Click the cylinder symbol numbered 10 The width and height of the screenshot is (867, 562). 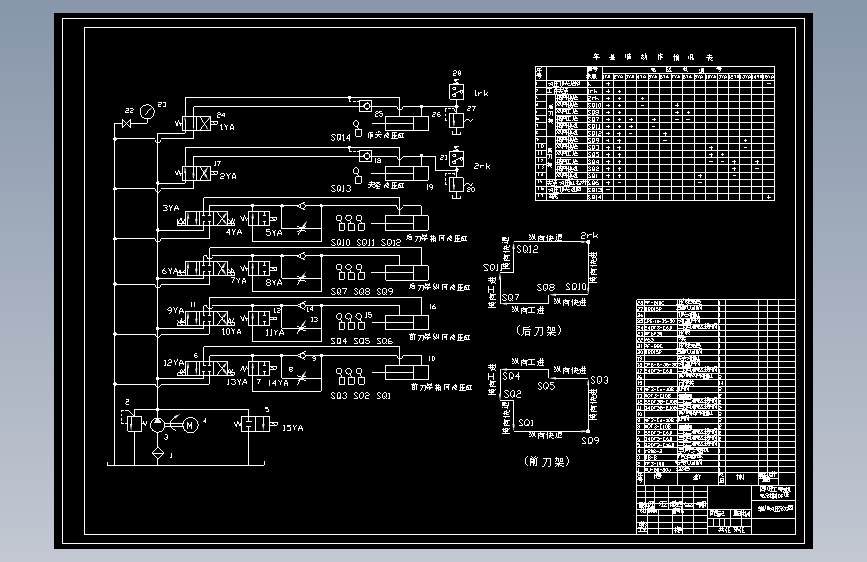[x=407, y=372]
